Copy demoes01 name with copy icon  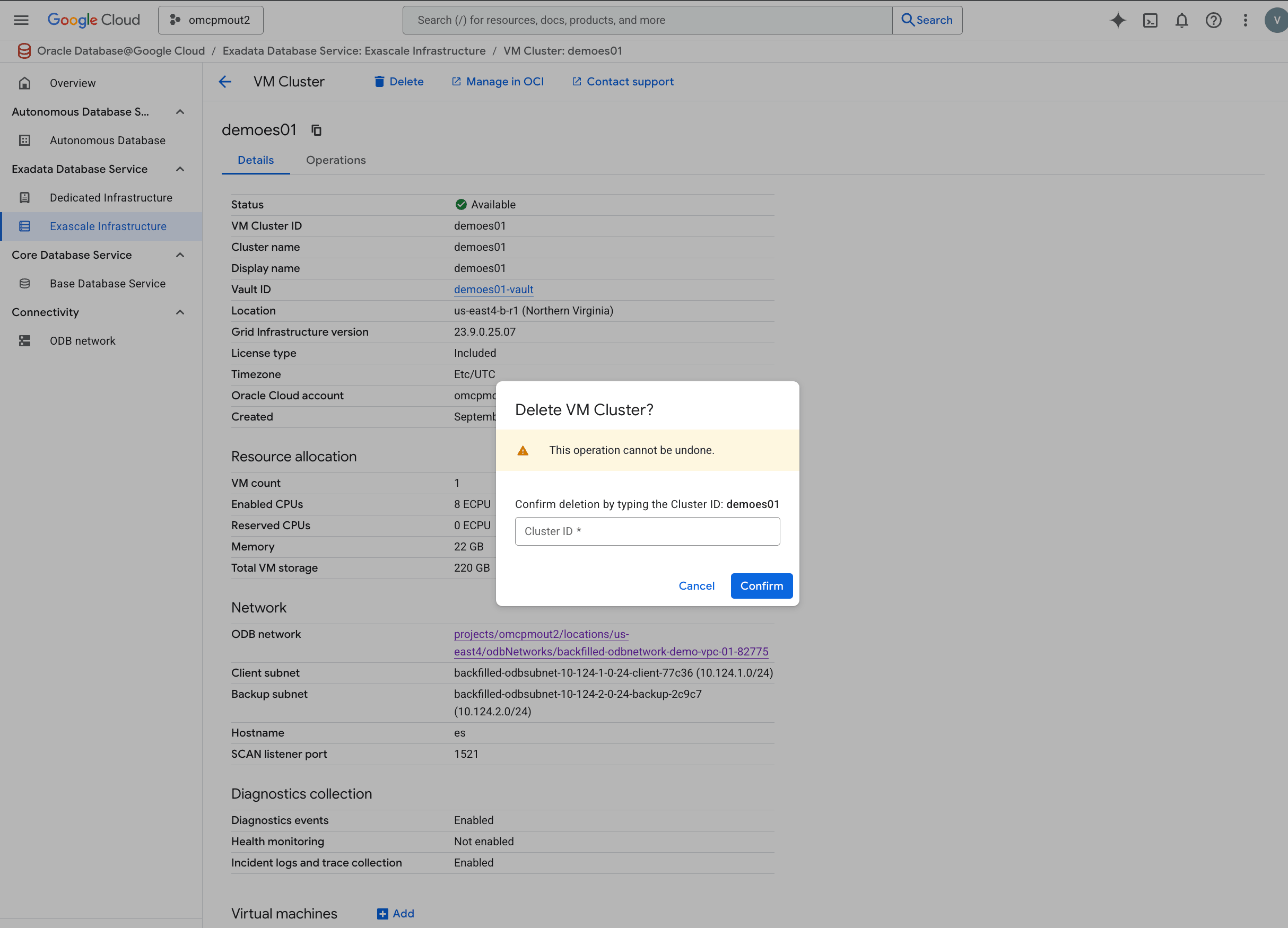316,130
